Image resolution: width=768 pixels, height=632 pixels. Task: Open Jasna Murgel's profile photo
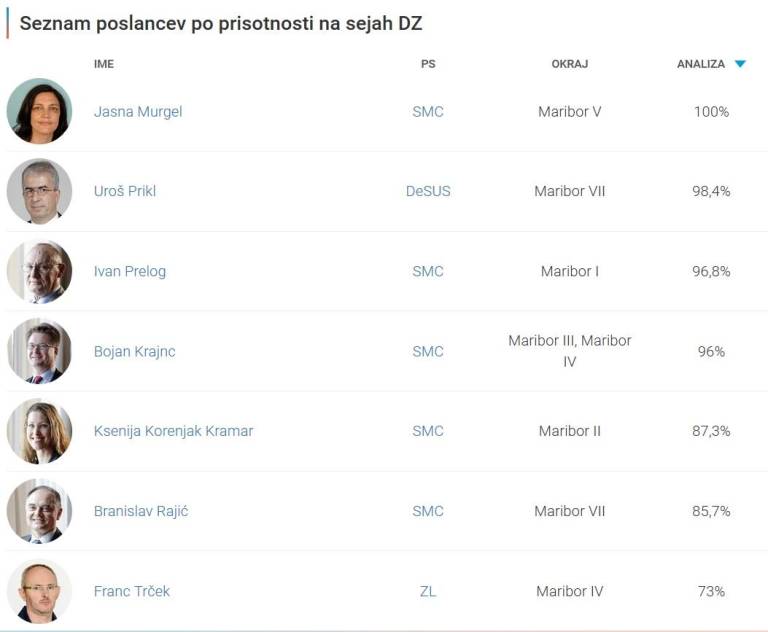coord(39,111)
